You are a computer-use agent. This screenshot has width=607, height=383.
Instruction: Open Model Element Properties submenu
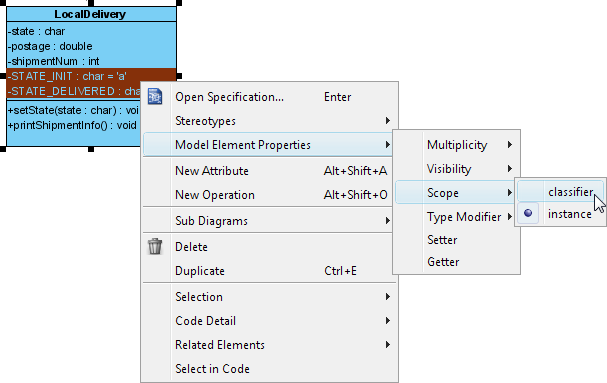tap(268, 144)
